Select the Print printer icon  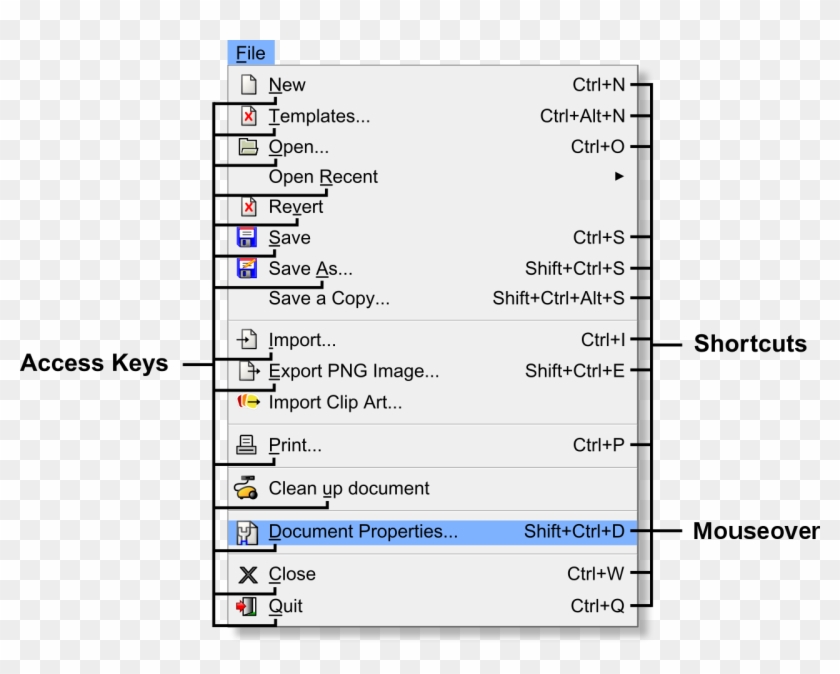(245, 444)
